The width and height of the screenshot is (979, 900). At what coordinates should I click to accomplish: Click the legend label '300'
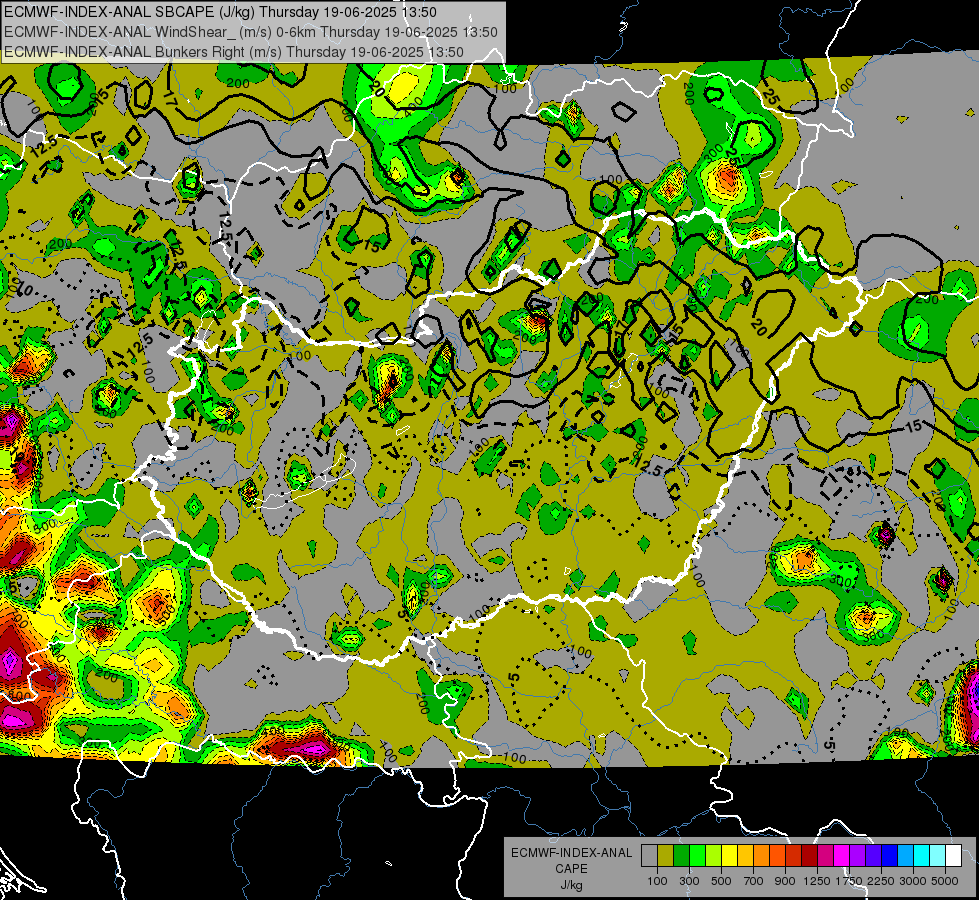(x=689, y=881)
